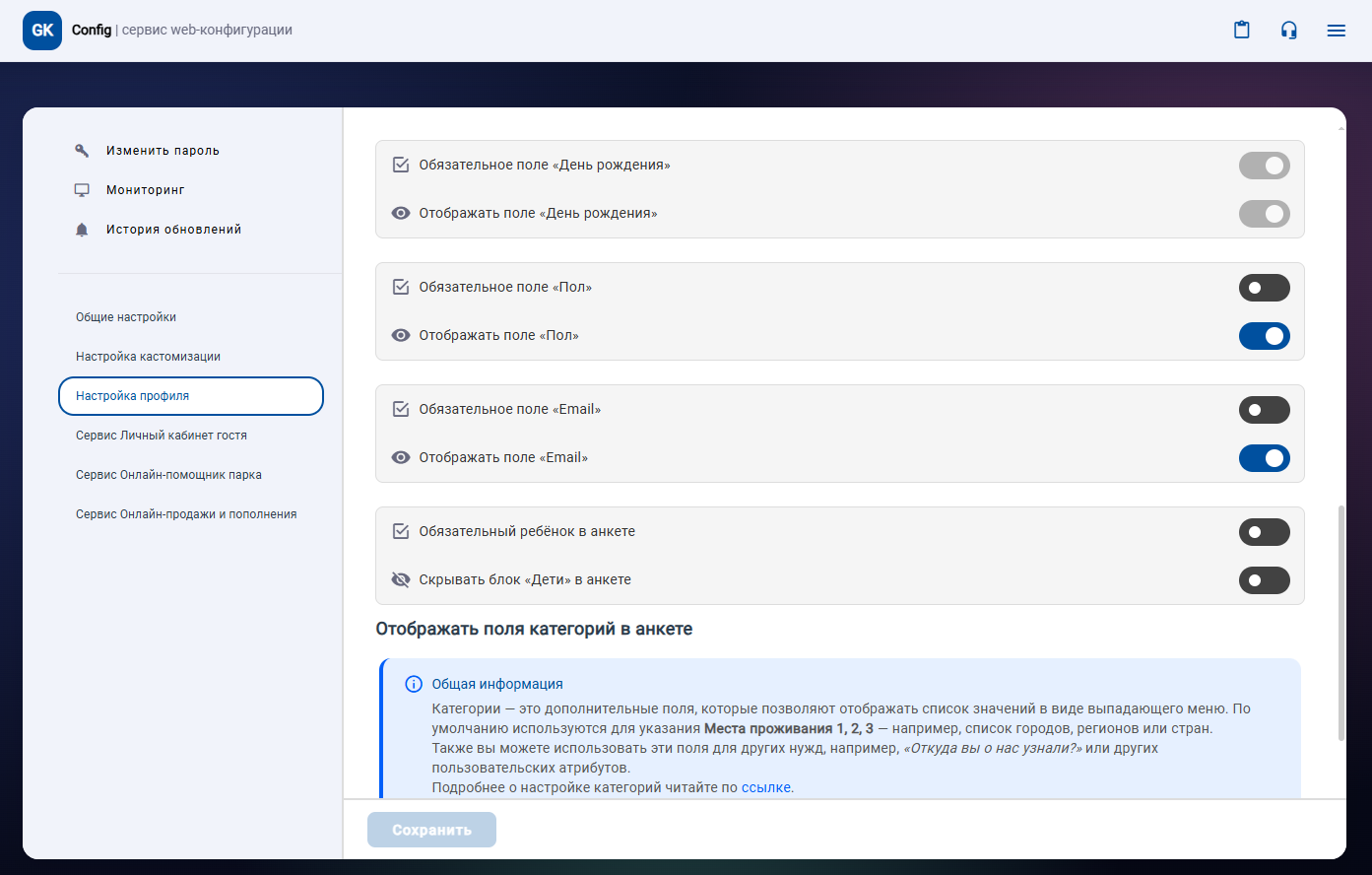Open Общие настройки section
The image size is (1372, 875).
126,317
